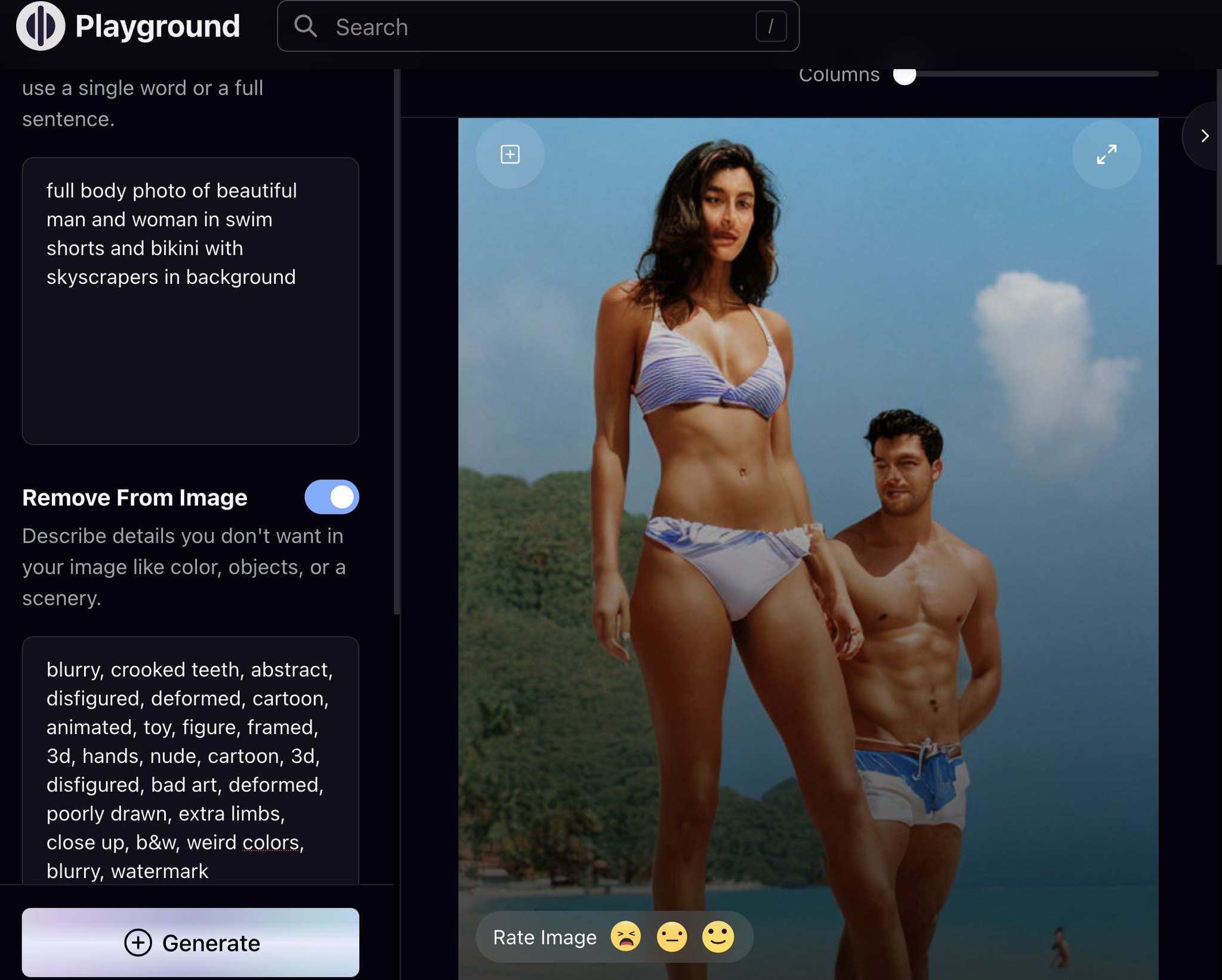This screenshot has width=1222, height=980.
Task: Focus the Search input field
Action: tap(537, 27)
